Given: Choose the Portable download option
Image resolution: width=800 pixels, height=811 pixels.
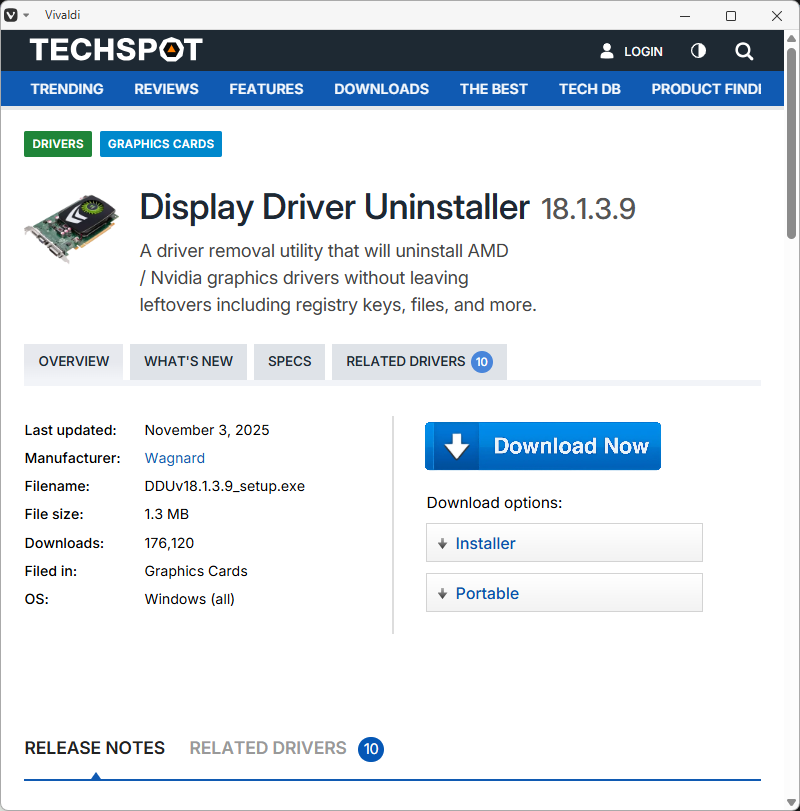Looking at the screenshot, I should click(x=564, y=592).
